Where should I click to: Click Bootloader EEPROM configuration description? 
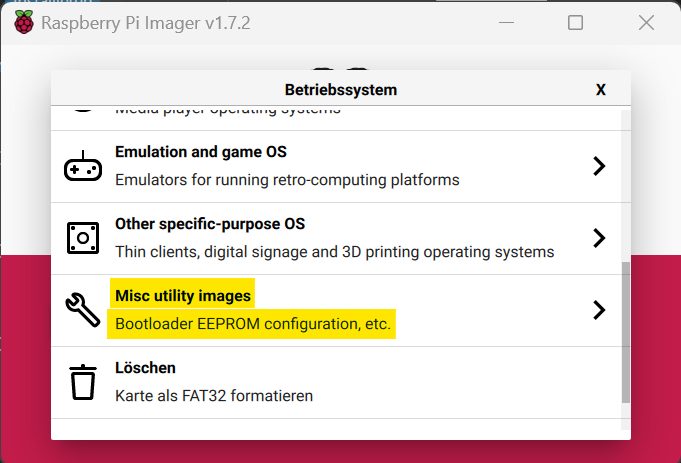[x=253, y=324]
